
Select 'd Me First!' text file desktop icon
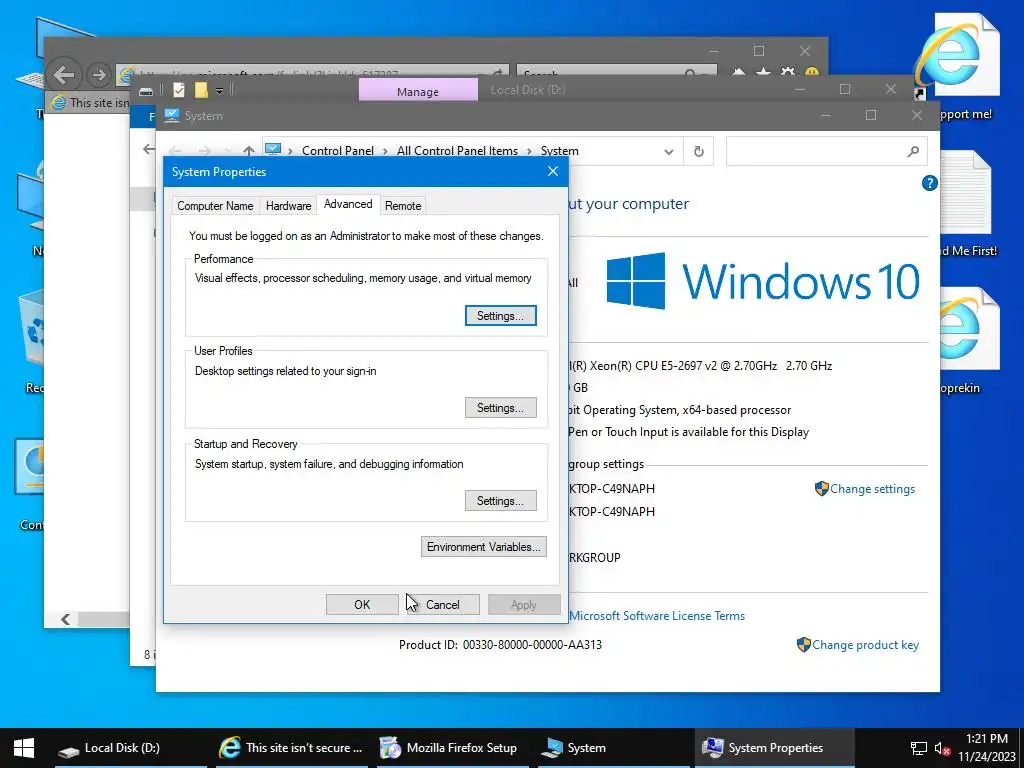pyautogui.click(x=967, y=204)
